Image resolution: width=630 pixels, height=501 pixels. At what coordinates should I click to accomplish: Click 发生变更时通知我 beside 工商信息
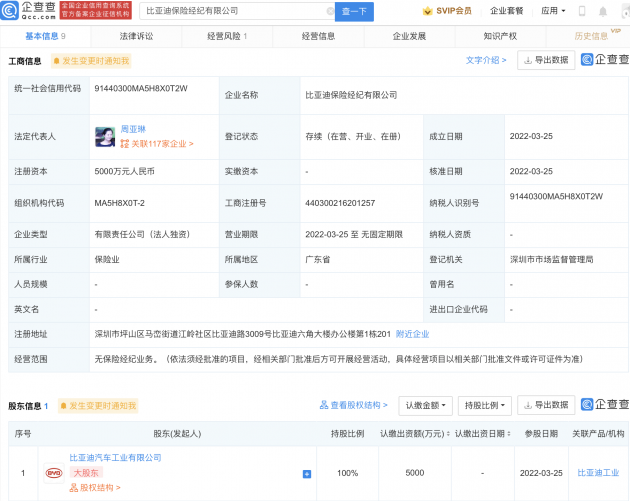click(91, 61)
